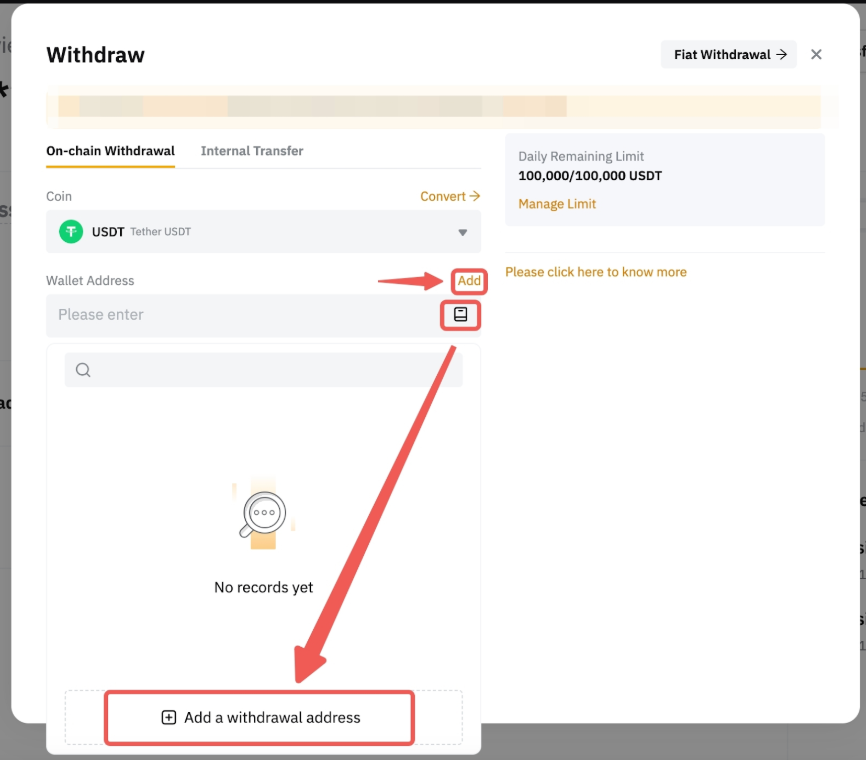Click 'Please click here to know more'
Screen dimensions: 866x760
point(596,272)
